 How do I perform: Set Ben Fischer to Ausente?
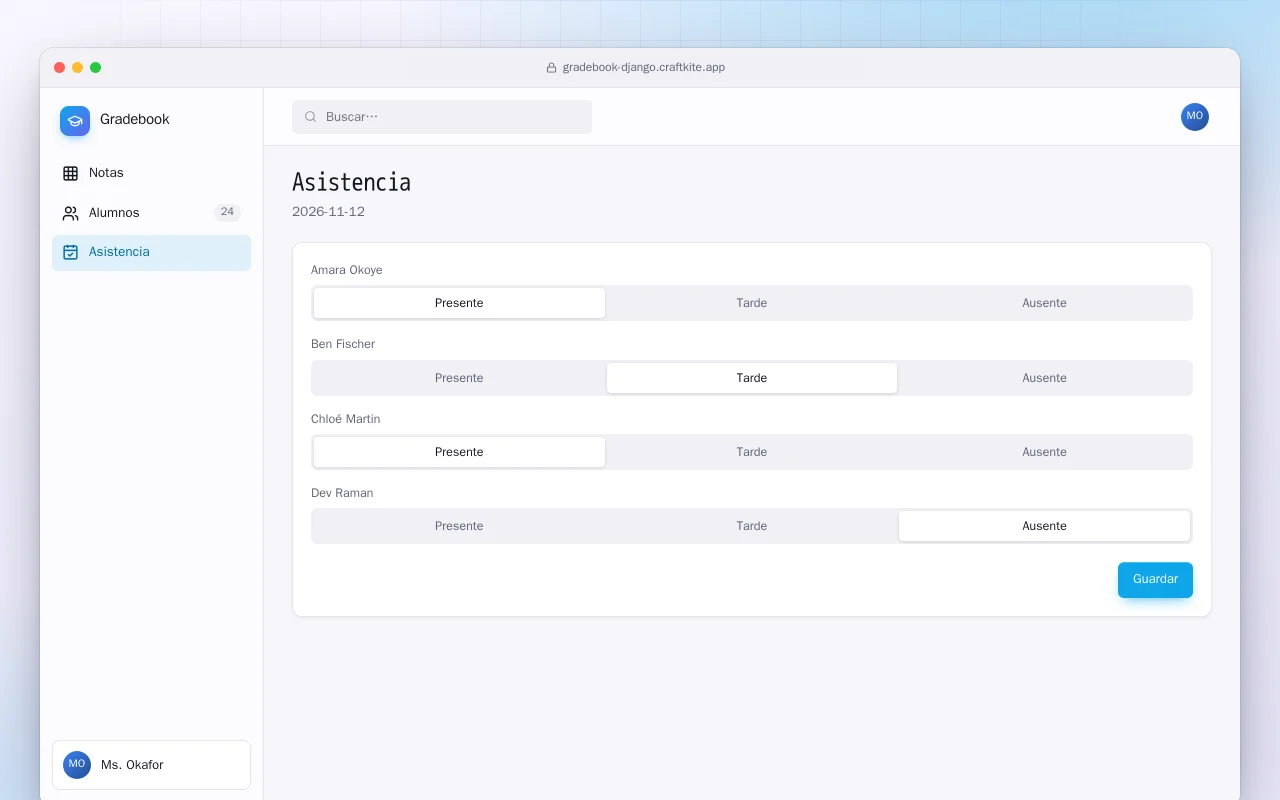1044,378
